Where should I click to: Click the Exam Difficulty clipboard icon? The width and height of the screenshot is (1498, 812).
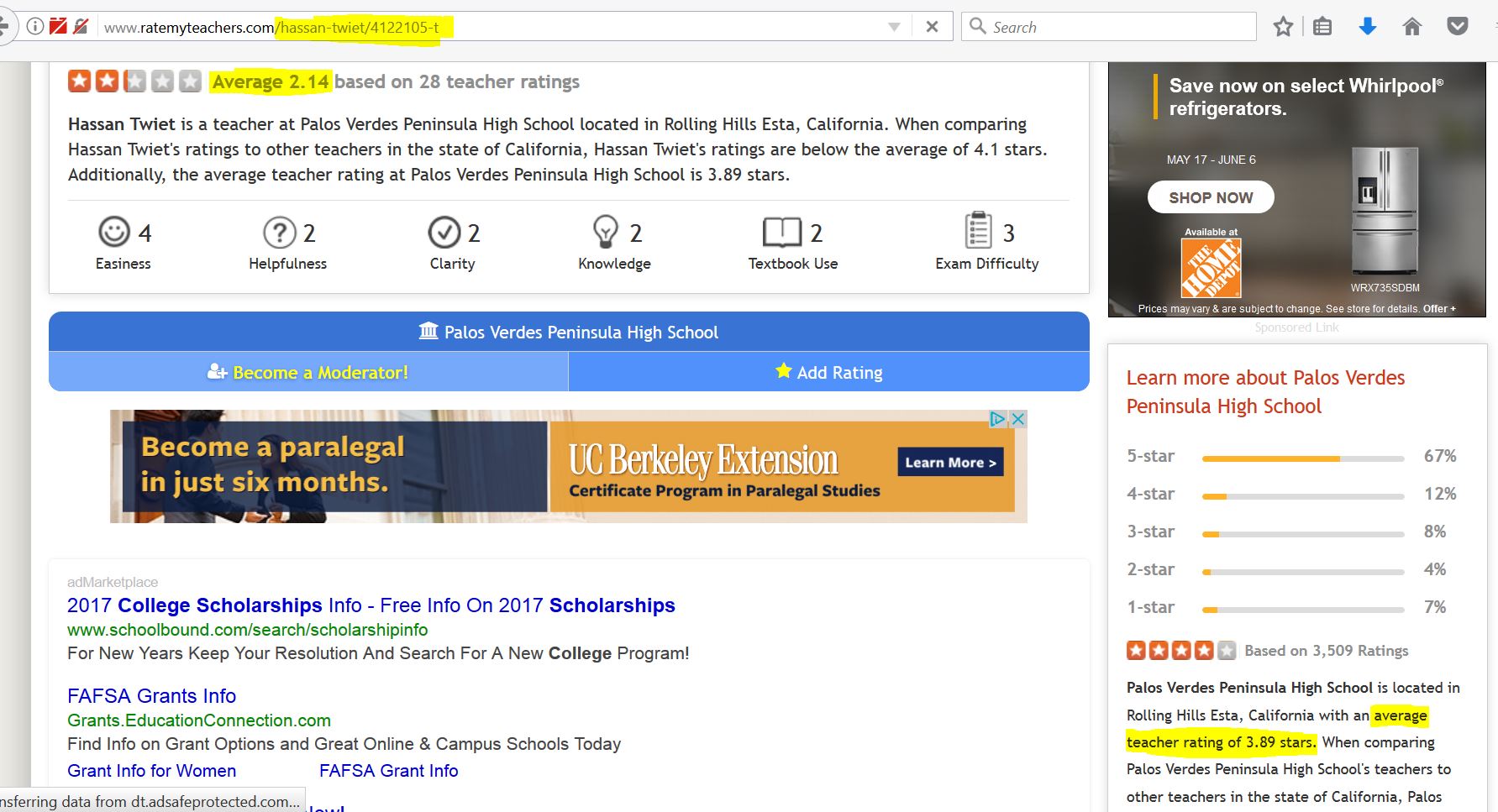click(x=978, y=230)
